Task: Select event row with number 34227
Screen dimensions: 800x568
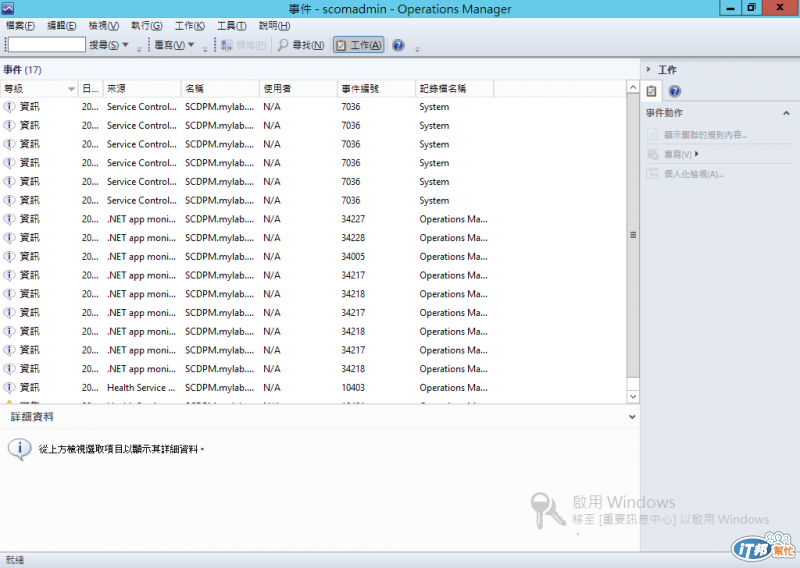Action: pos(313,219)
